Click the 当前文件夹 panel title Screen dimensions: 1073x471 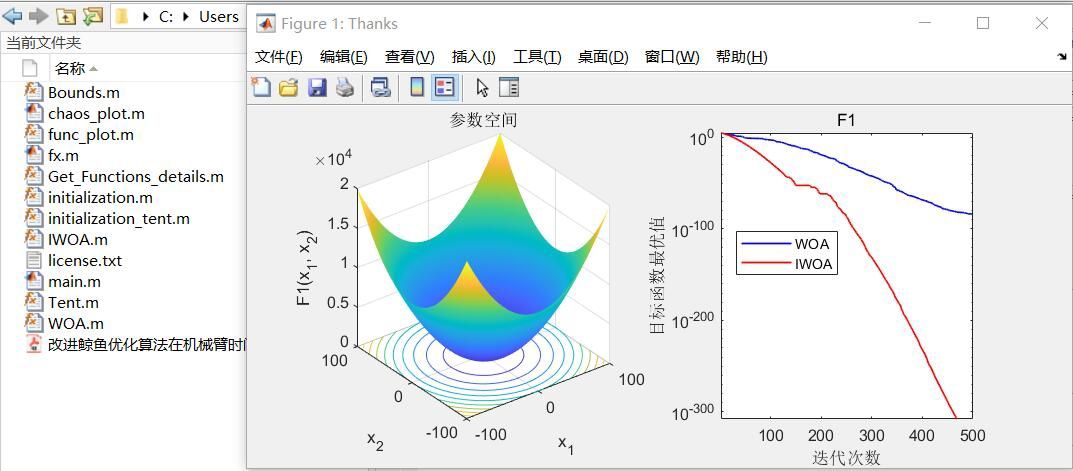click(x=44, y=43)
